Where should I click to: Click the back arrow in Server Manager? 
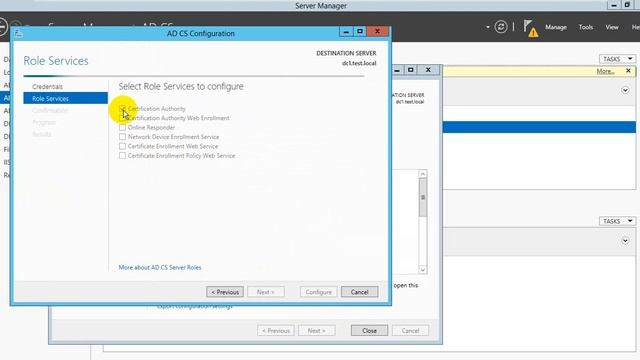pos(2,27)
